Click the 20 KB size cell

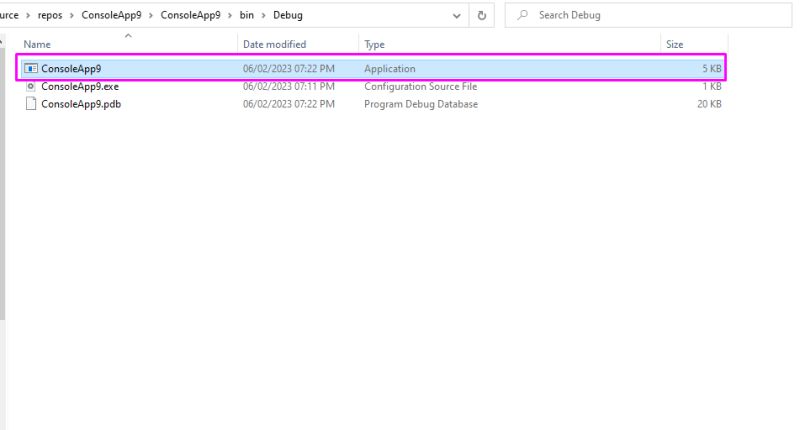[709, 104]
